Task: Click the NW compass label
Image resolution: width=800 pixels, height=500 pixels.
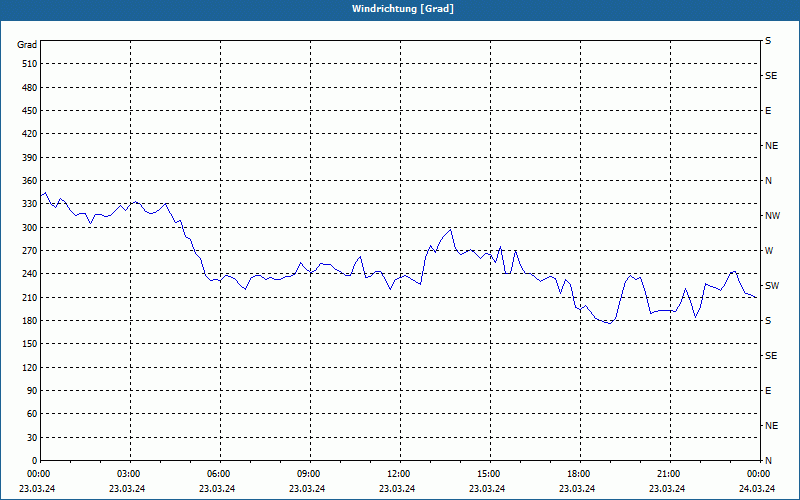Action: (x=772, y=216)
